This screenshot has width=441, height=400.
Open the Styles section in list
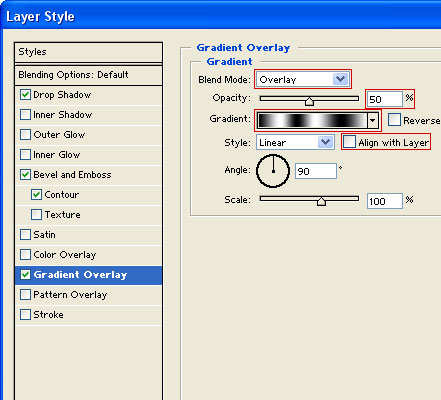click(89, 52)
